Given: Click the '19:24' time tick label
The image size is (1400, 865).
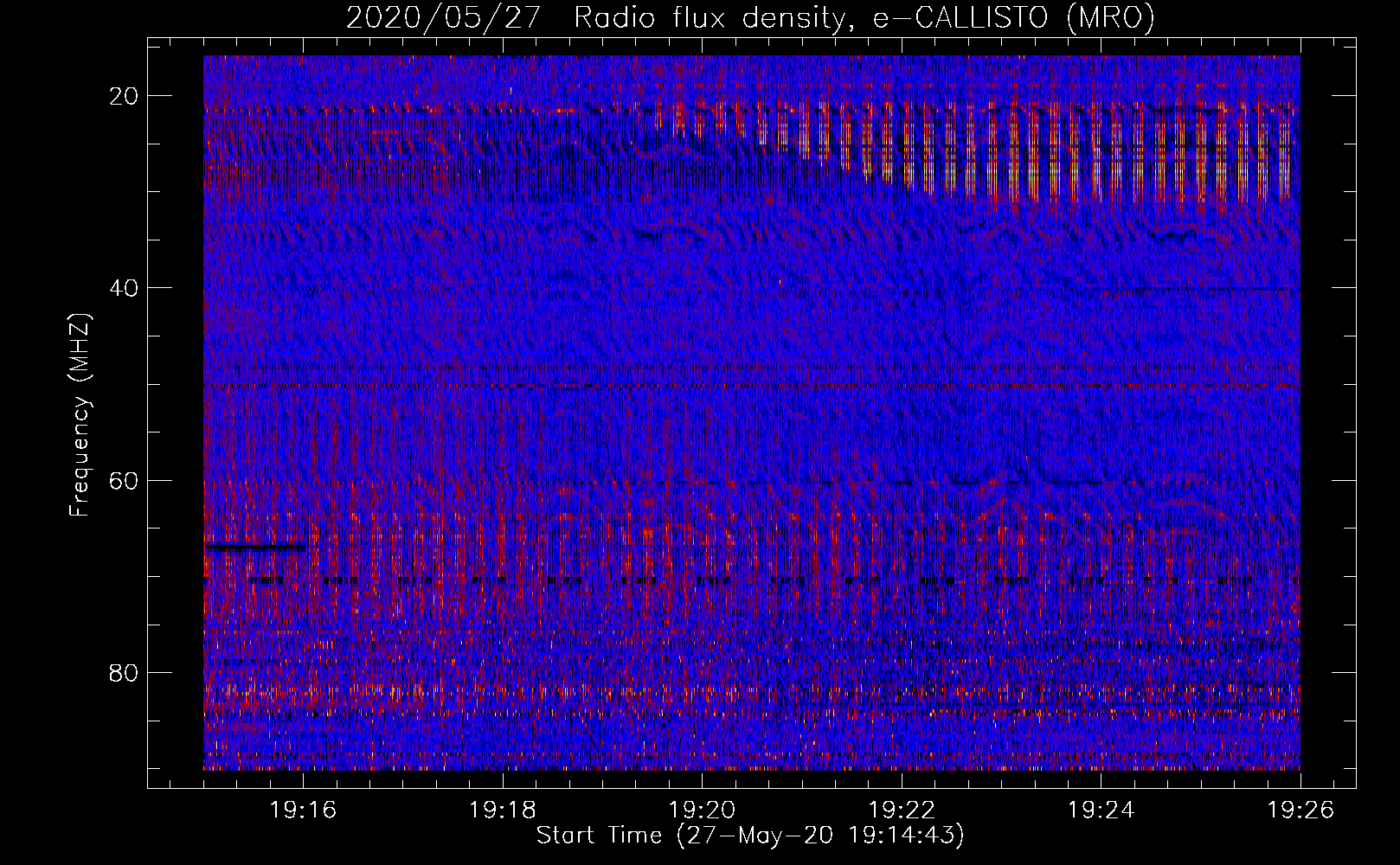Looking at the screenshot, I should tap(1101, 811).
